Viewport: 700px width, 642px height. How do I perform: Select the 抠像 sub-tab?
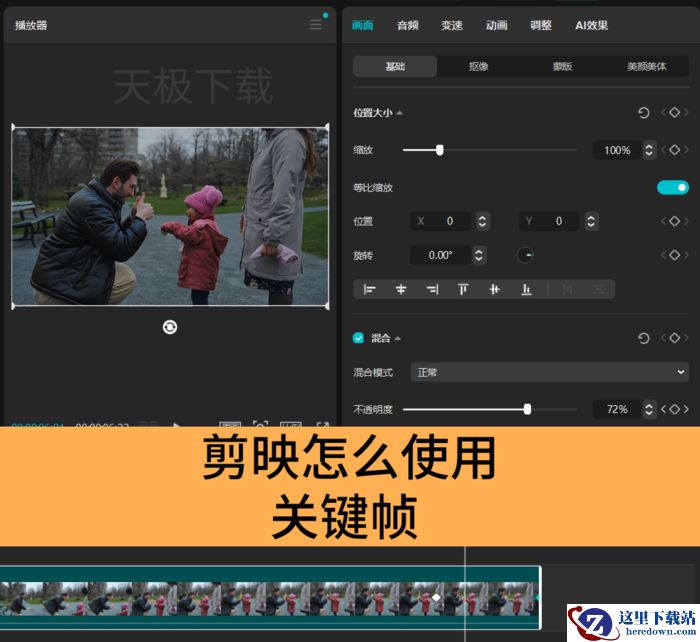[479, 67]
